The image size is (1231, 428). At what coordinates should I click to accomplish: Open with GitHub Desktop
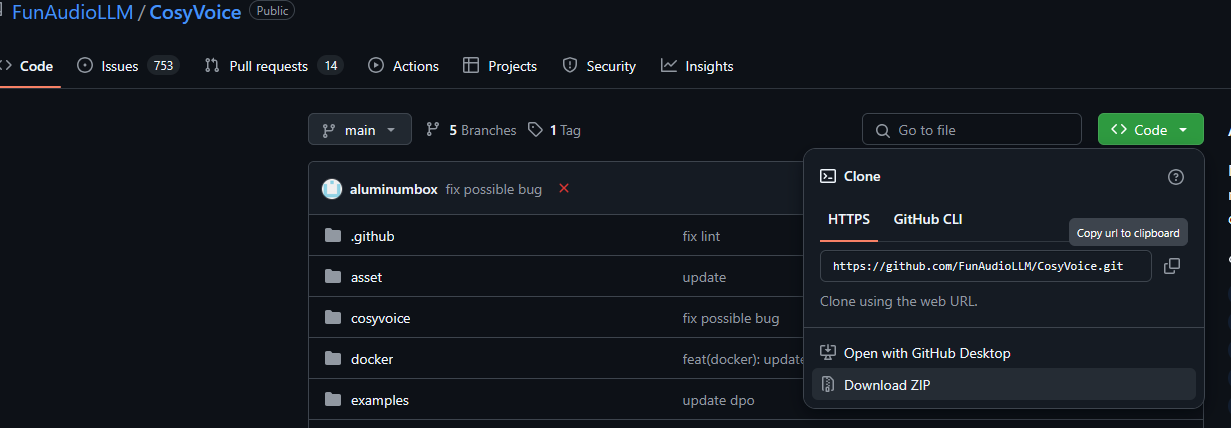[x=1004, y=353]
